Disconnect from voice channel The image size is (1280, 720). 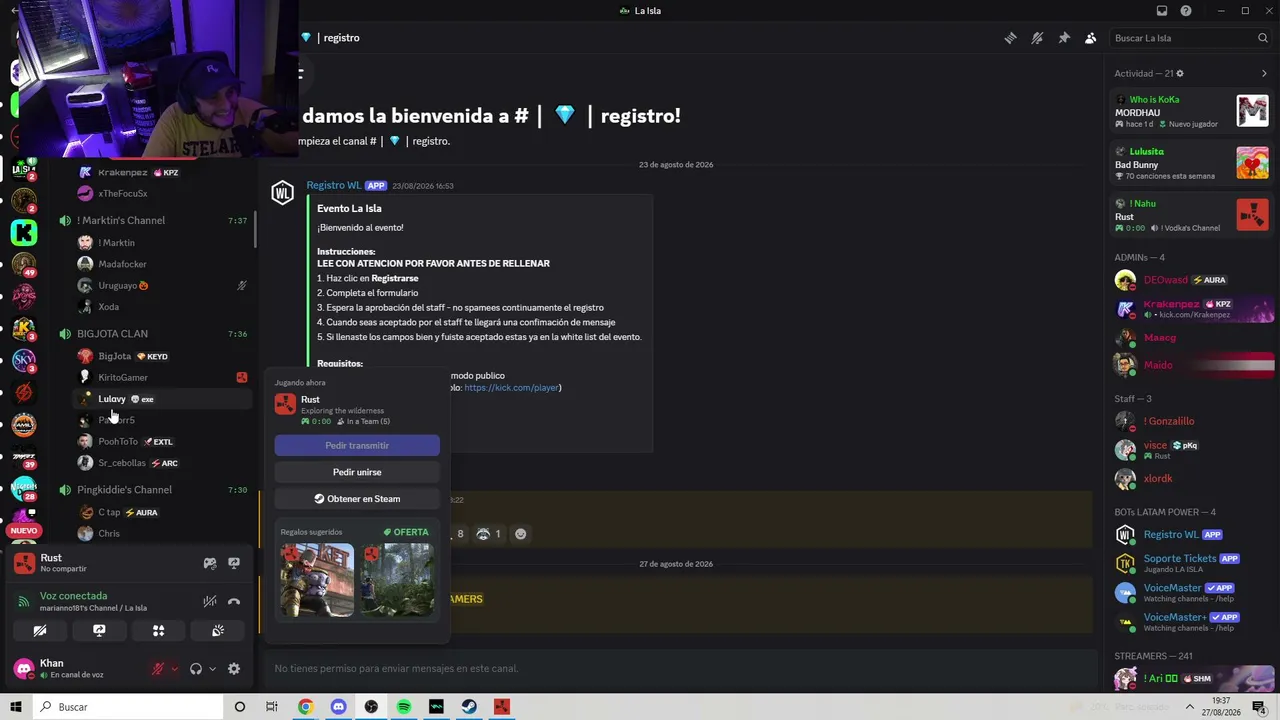pos(234,601)
